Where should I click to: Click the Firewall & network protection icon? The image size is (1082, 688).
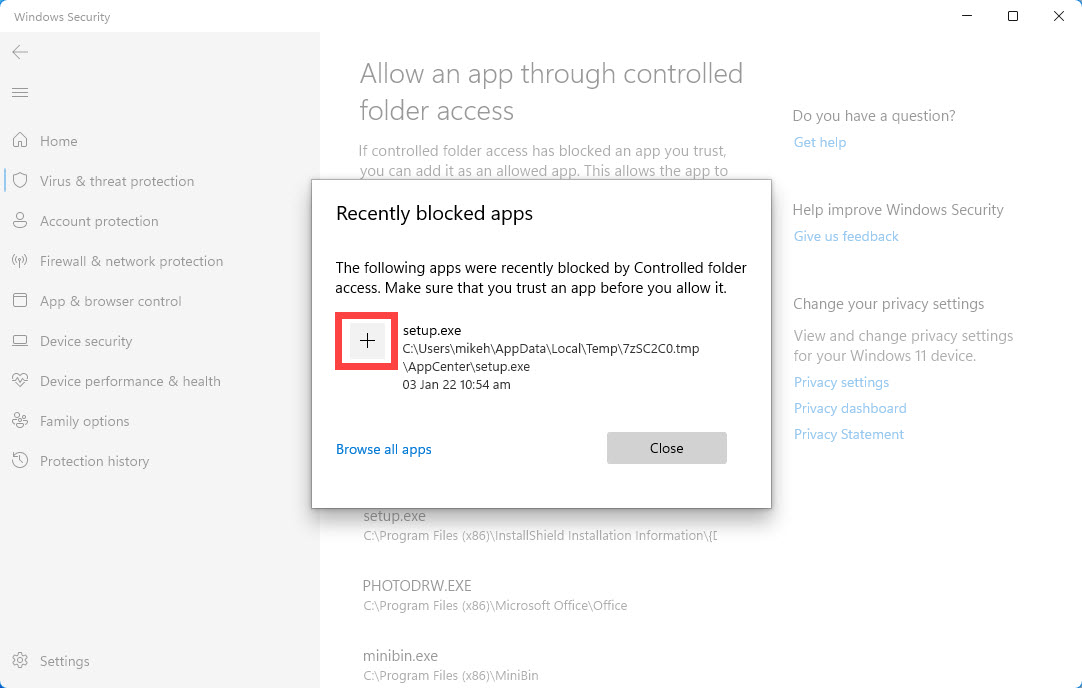pos(20,261)
